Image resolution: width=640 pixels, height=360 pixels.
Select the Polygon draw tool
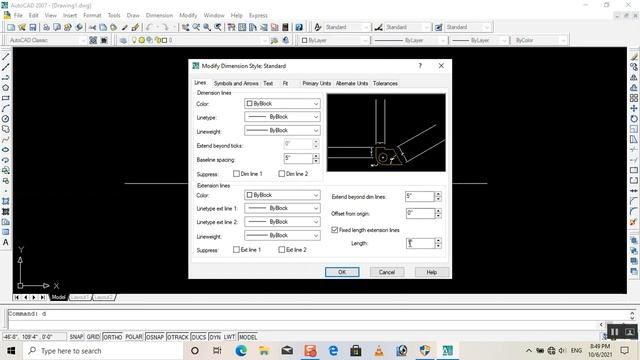[x=6, y=88]
